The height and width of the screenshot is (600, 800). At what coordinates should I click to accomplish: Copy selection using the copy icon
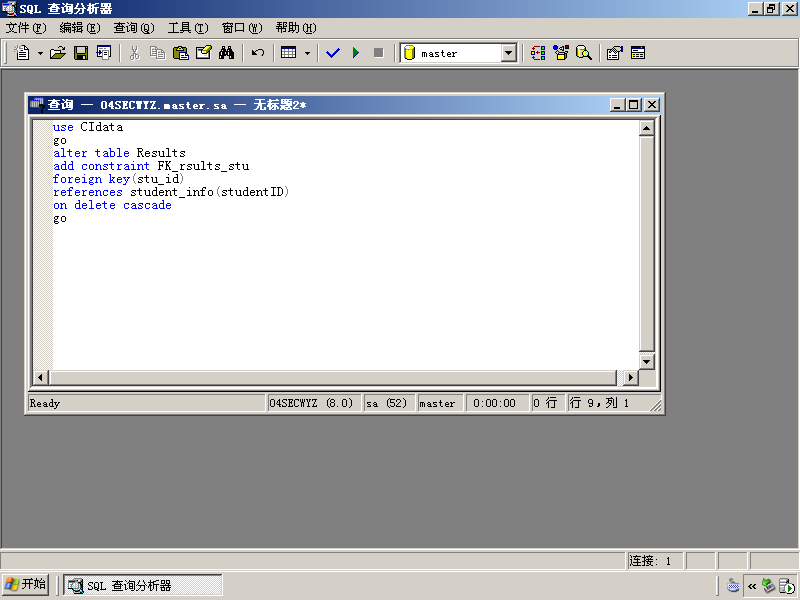pos(157,53)
